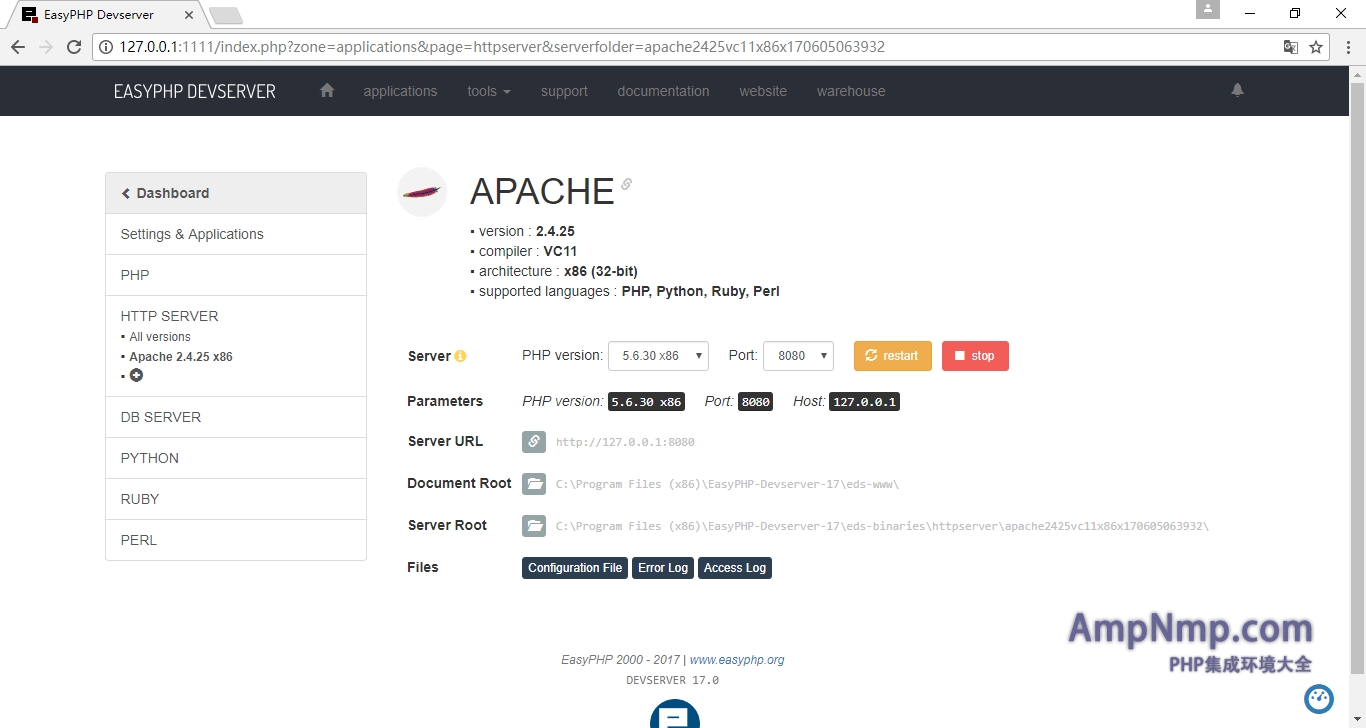
Task: Select the server root path ending in apache2425vc11x86x170605063932
Action: pyautogui.click(x=882, y=526)
